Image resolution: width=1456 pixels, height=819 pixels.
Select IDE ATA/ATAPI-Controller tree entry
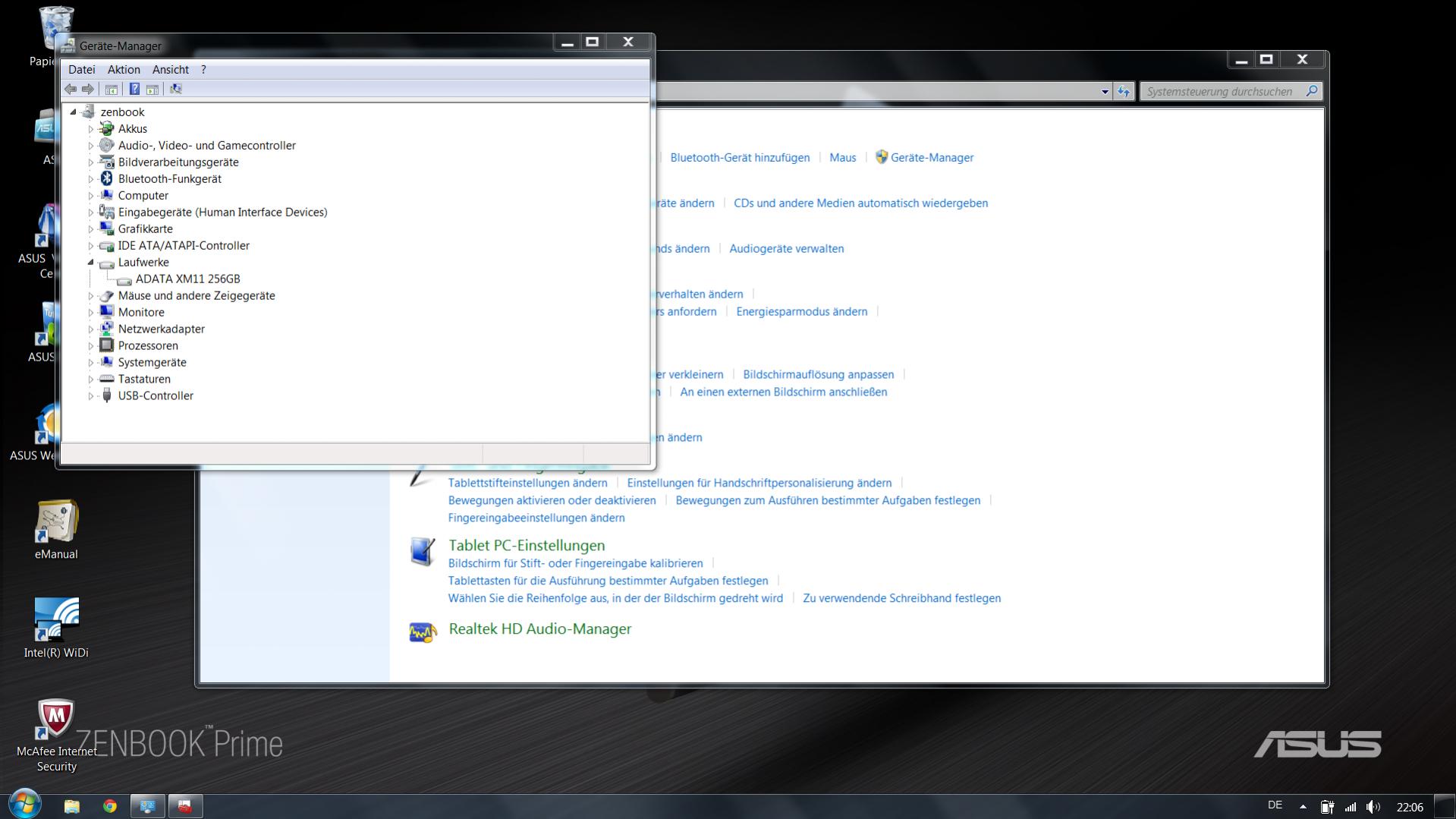tap(184, 246)
